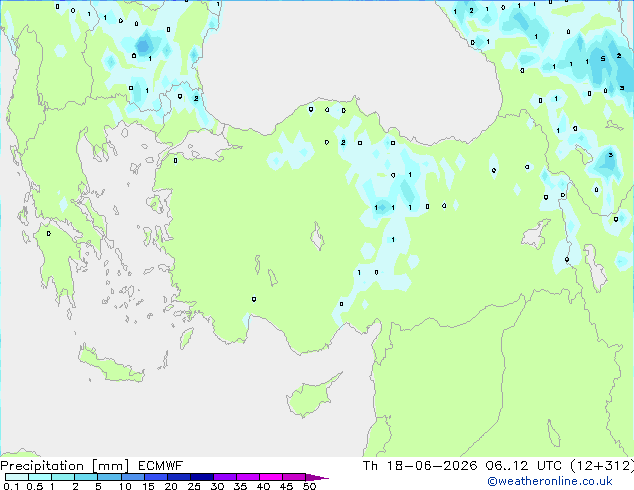Click the '[mm]' unit label

point(111,466)
